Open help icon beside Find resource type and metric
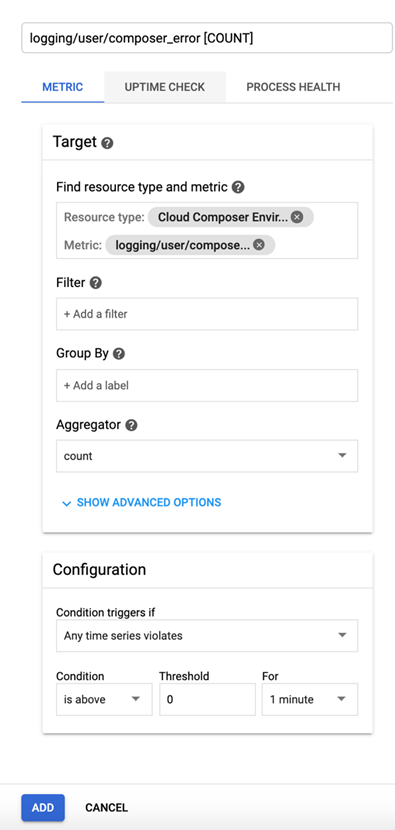 coord(238,187)
